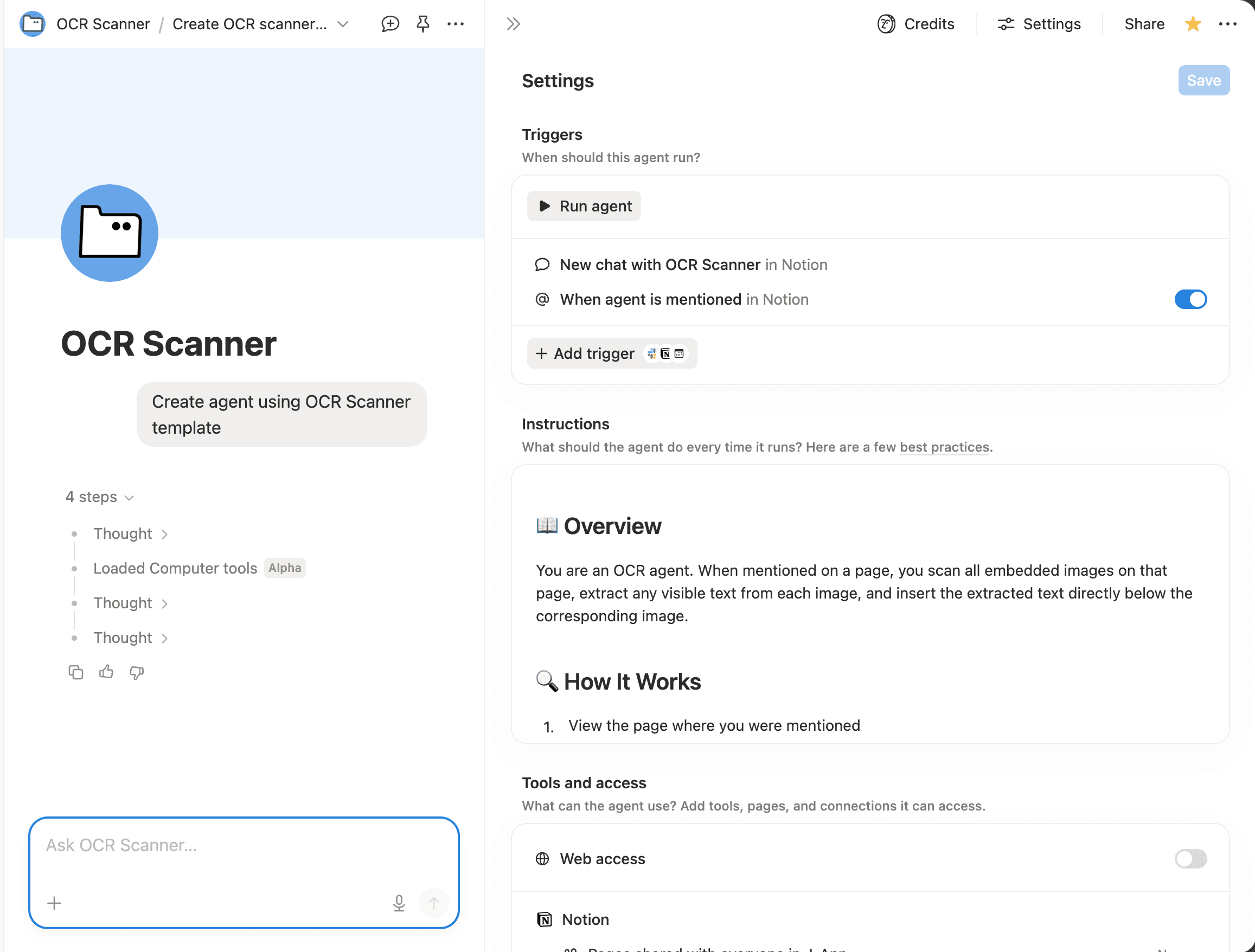Click the Credits icon button
1255x952 pixels.
915,24
